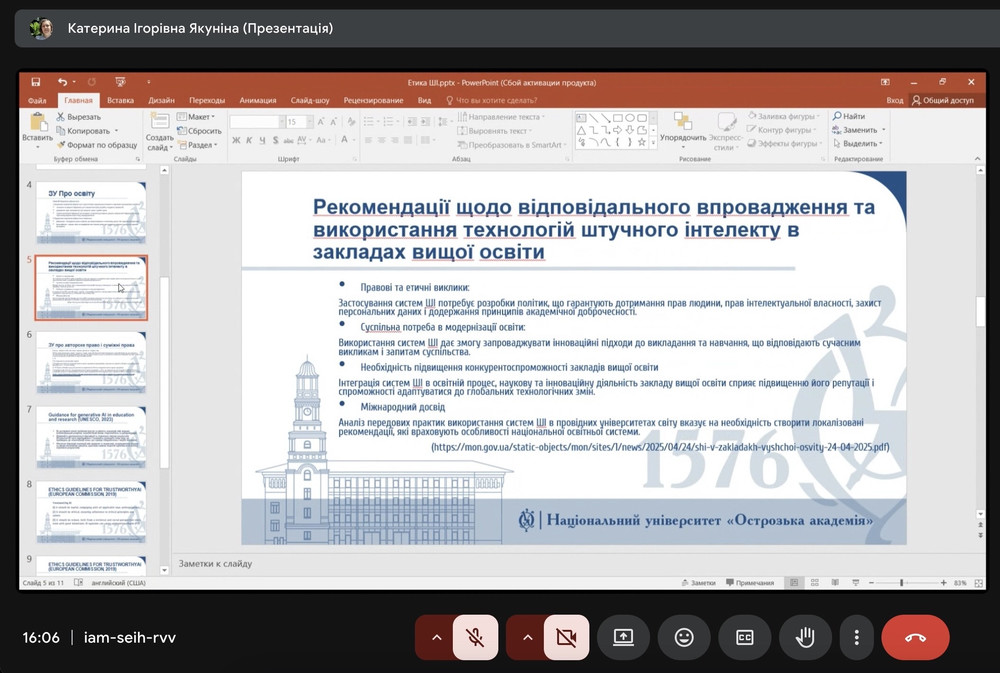1000x673 pixels.
Task: Raise your hand in the meeting
Action: (x=805, y=637)
